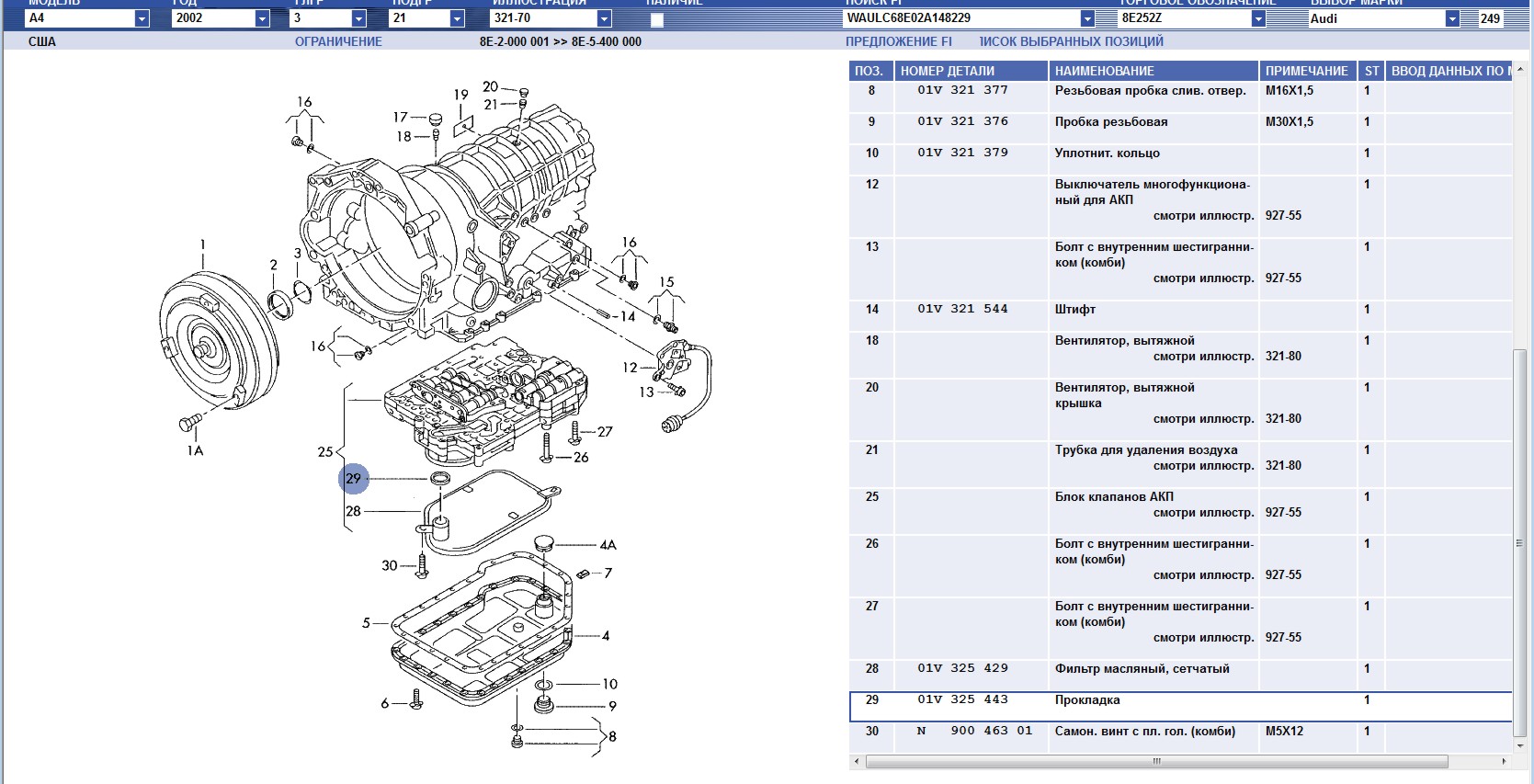Click callout 25 on the diagram
This screenshot has height=784, width=1534.
click(325, 451)
